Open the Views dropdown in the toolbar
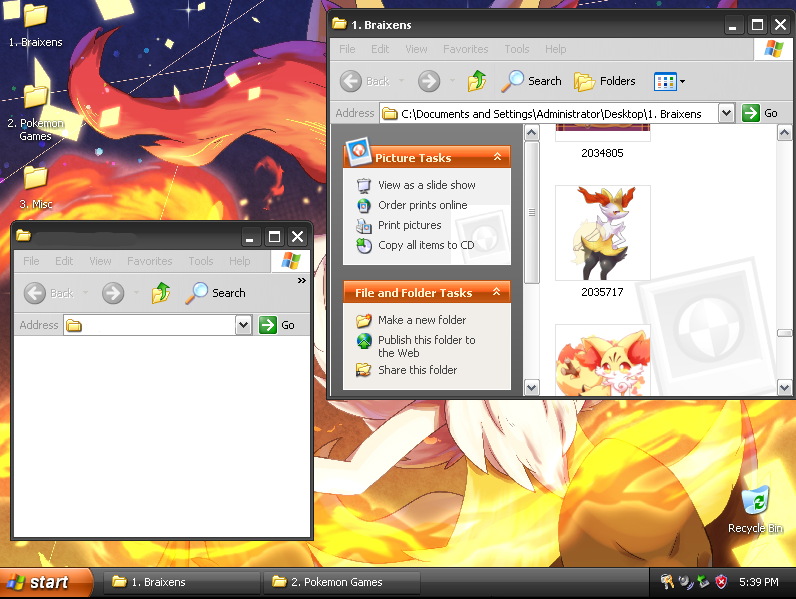Screen dimensions: 796x599 click(669, 81)
